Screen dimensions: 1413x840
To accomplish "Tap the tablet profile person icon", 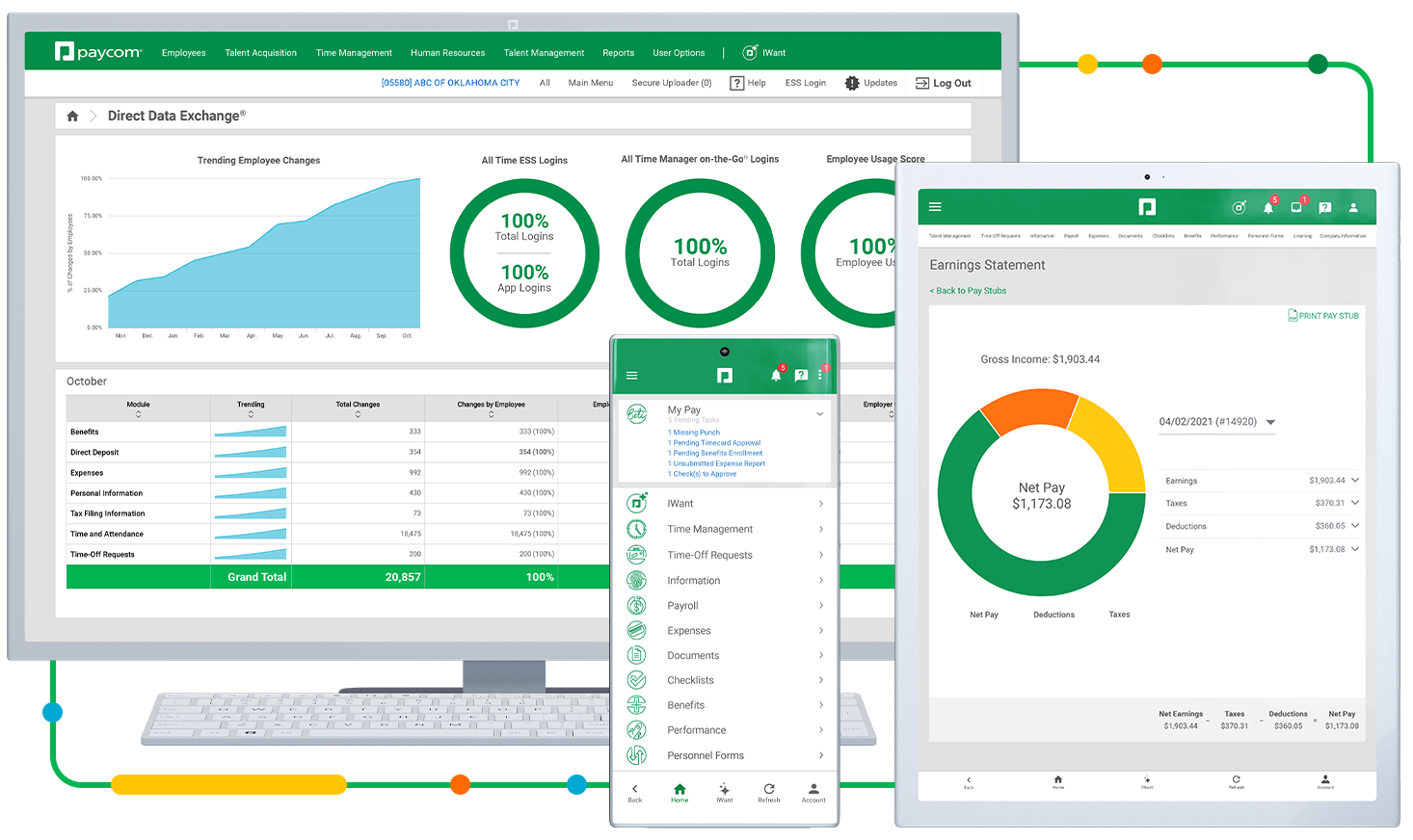I will coord(1353,207).
